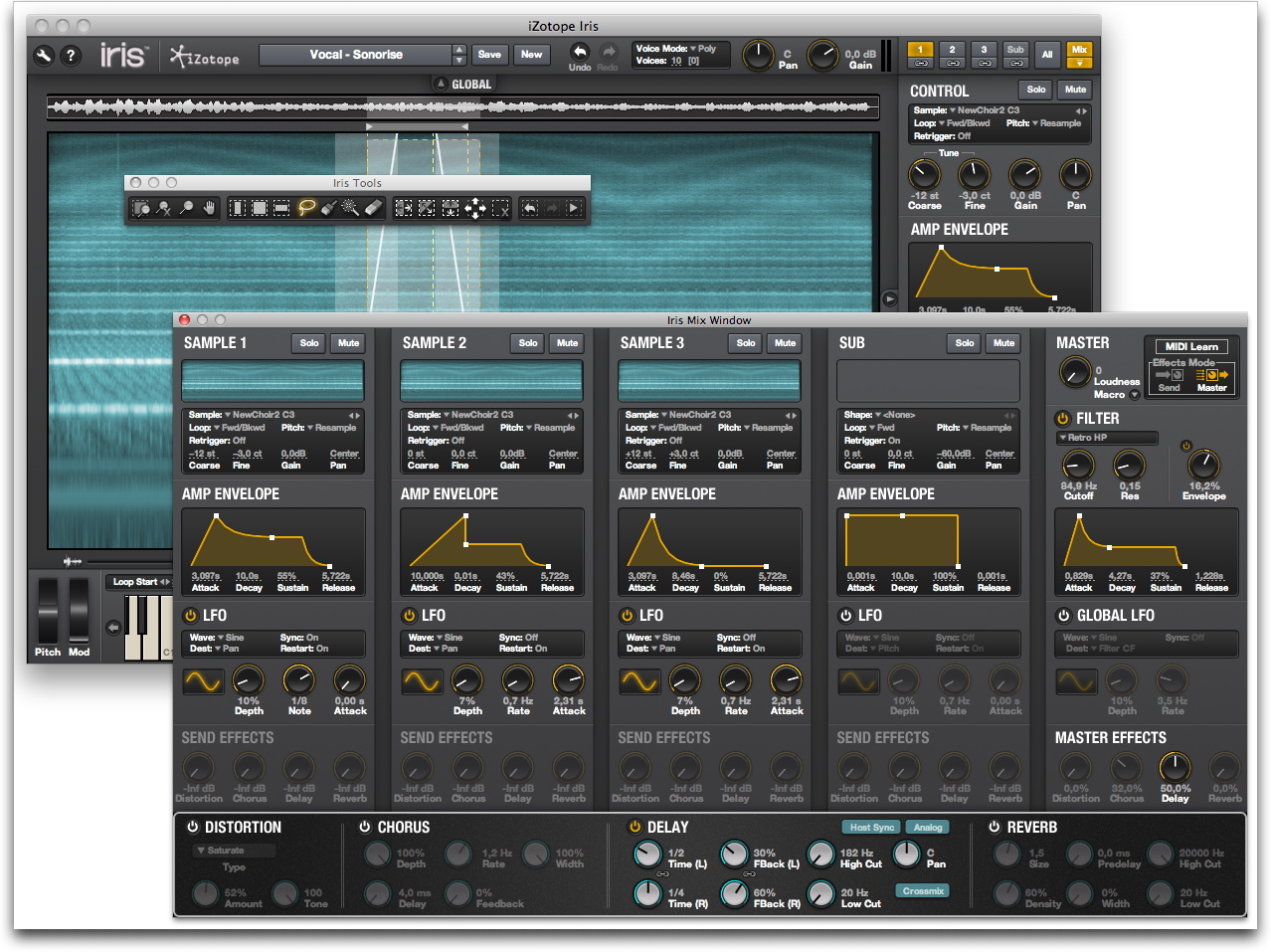Click the Macro disclosure icon under Loudness
This screenshot has width=1271, height=952.
pos(1134,395)
